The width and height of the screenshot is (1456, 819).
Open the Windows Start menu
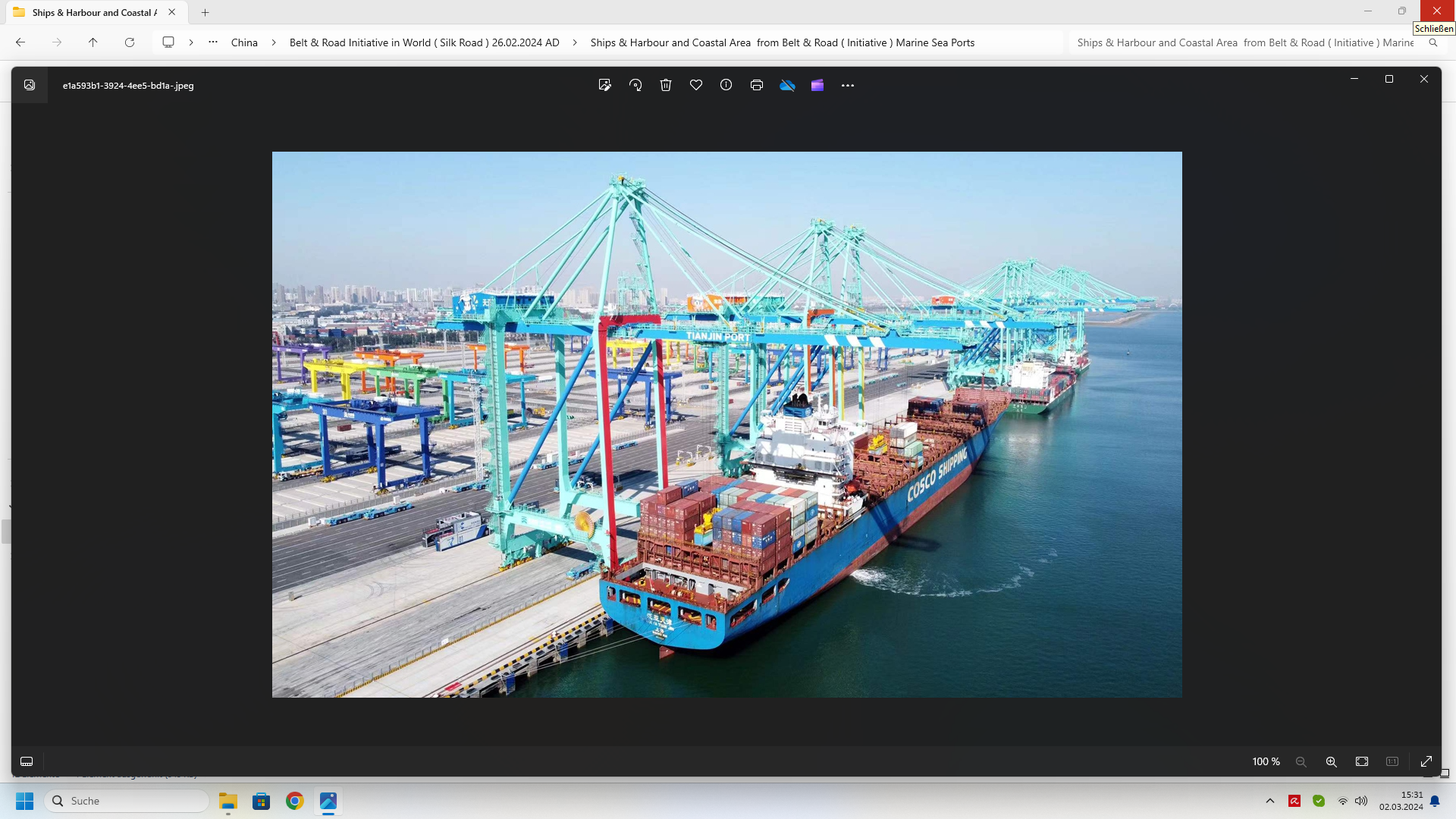click(x=24, y=801)
